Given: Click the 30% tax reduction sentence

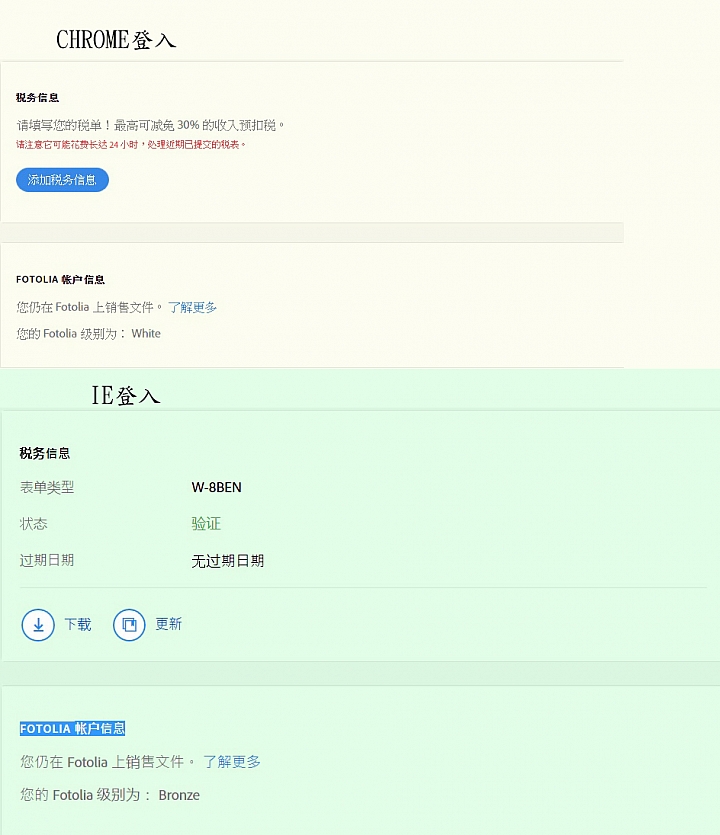Looking at the screenshot, I should pos(150,125).
